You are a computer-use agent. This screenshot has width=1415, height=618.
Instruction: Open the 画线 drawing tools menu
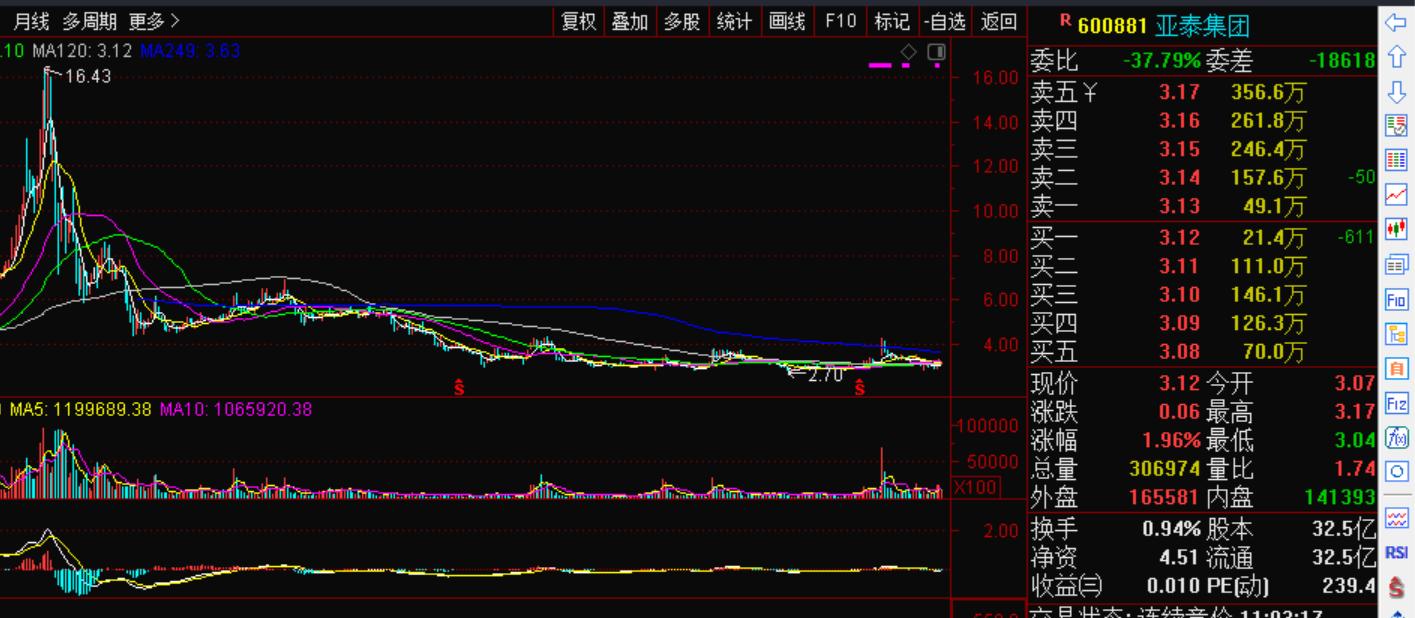click(787, 21)
